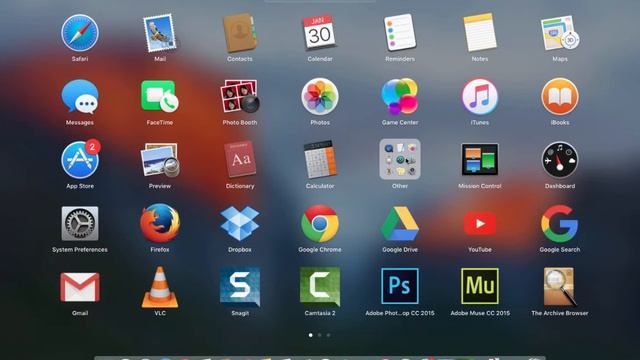The height and width of the screenshot is (360, 640).
Task: Open VLC media player
Action: [x=160, y=287]
